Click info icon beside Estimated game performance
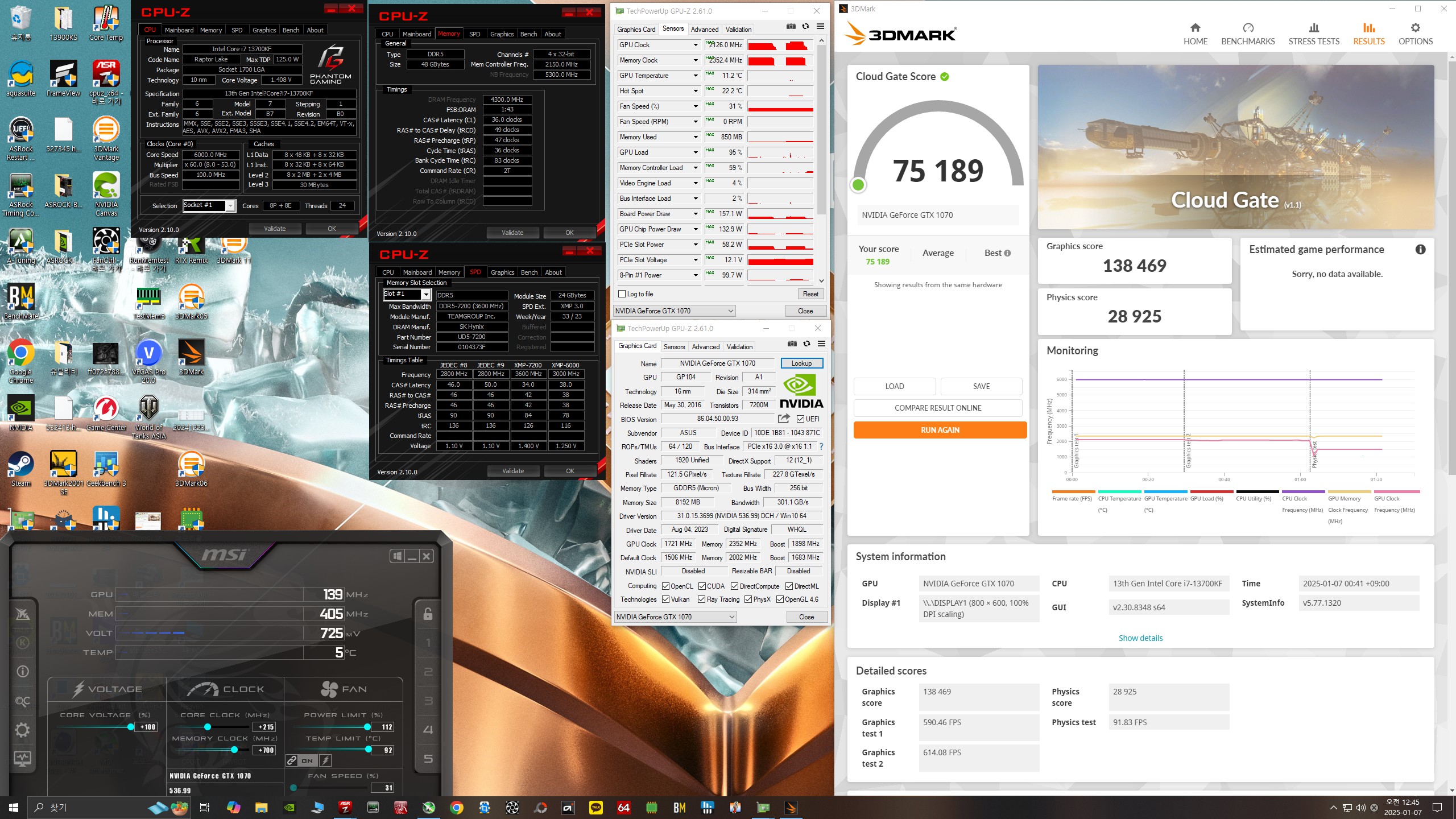 1420,249
